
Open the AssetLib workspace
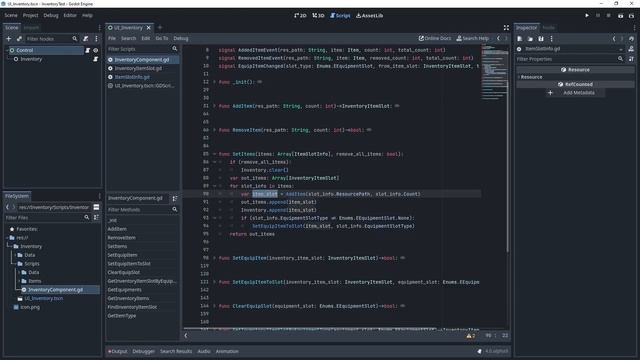click(369, 16)
